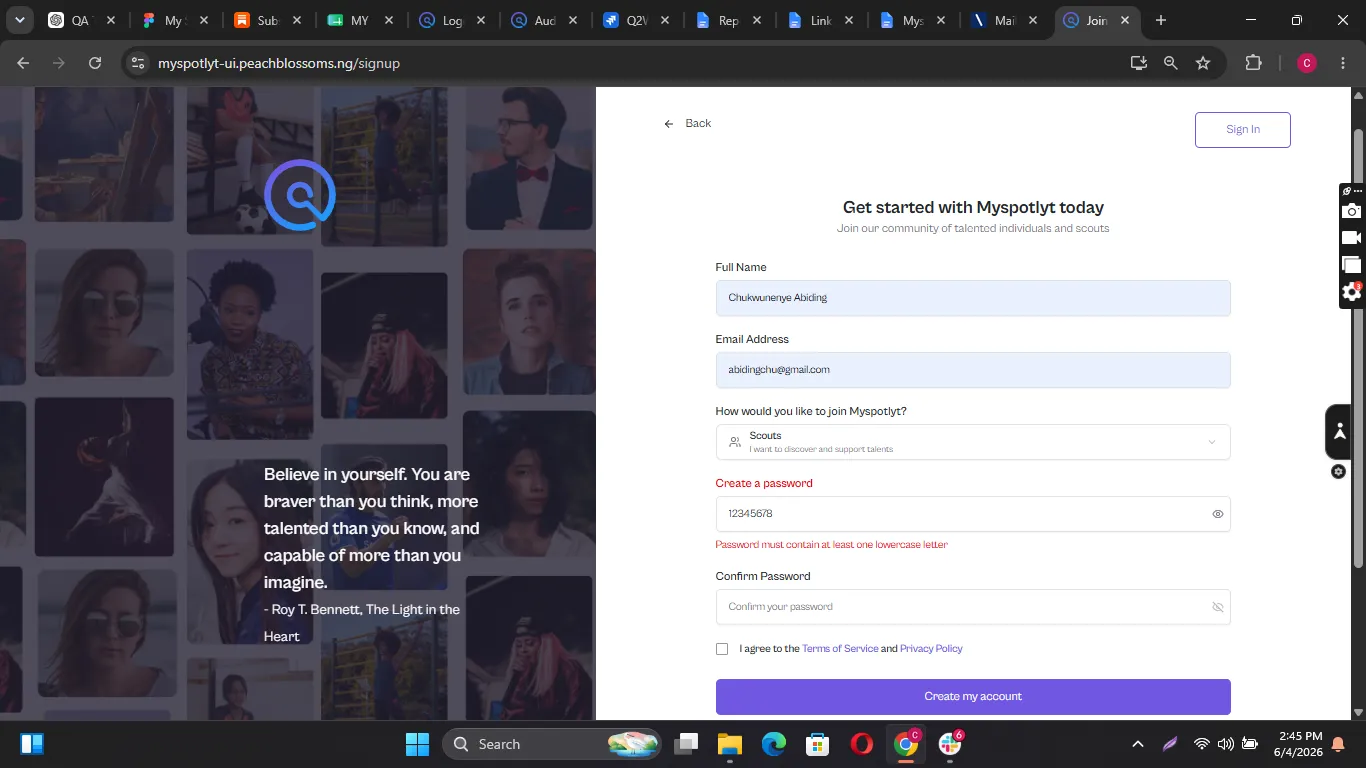The image size is (1366, 768).
Task: Open File Explorer from the taskbar
Action: [x=729, y=744]
